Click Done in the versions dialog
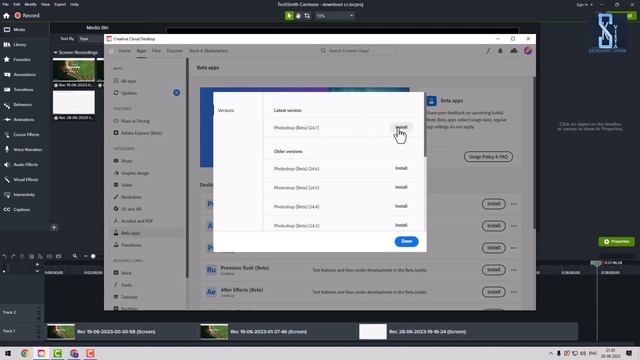 coord(406,242)
